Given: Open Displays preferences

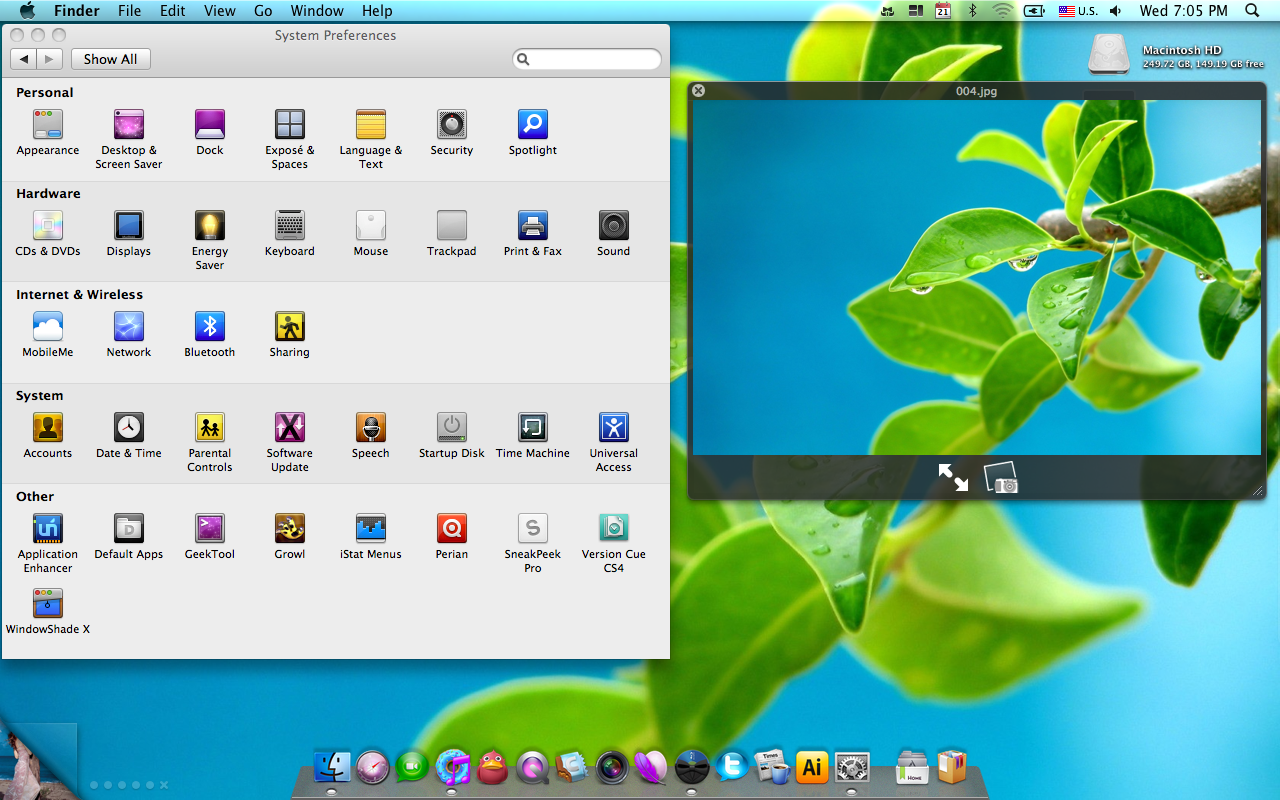Looking at the screenshot, I should (x=129, y=233).
